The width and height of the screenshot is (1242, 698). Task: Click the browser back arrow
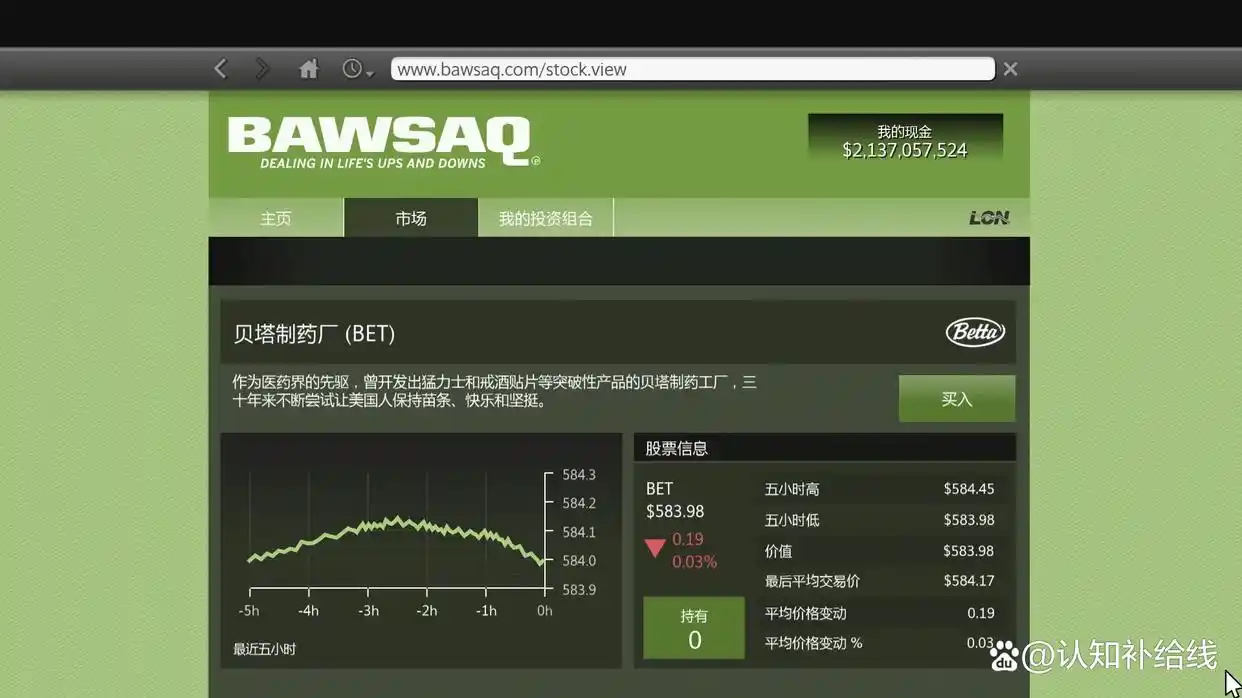[221, 68]
